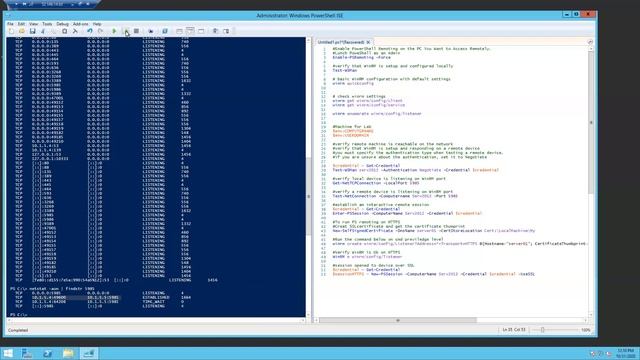Click the Cut scissors icon in the toolbar
640x360 pixels.
(x=43, y=31)
